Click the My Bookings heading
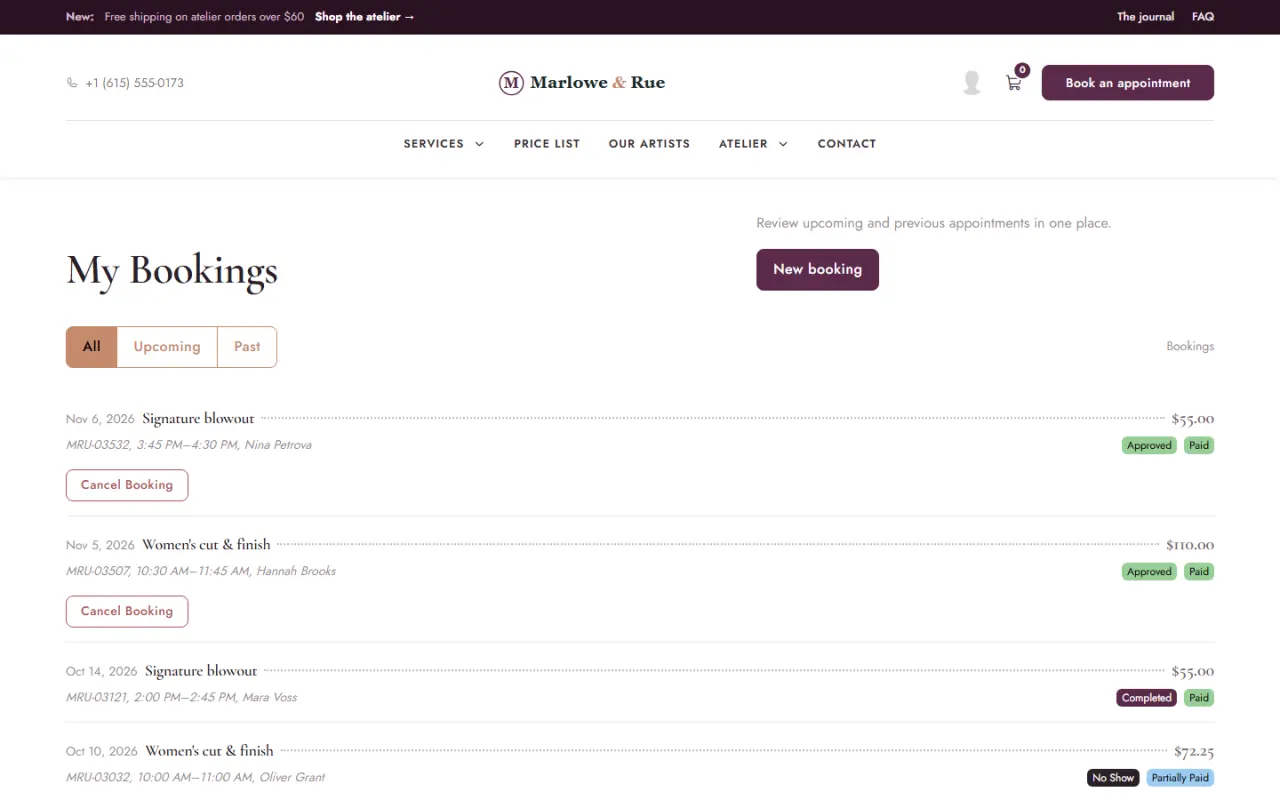Image resolution: width=1280 pixels, height=800 pixels. 172,271
